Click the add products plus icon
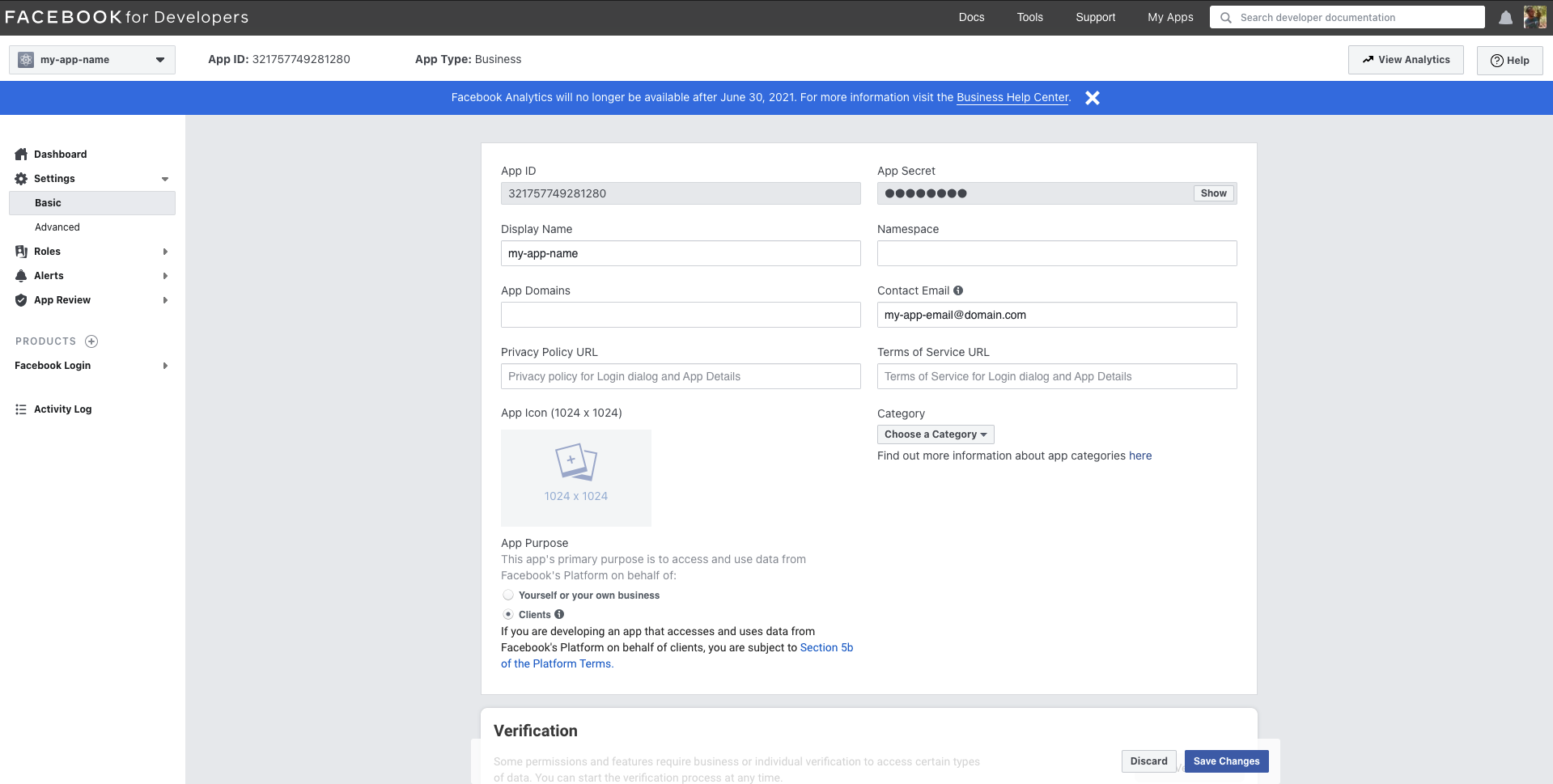 coord(91,341)
